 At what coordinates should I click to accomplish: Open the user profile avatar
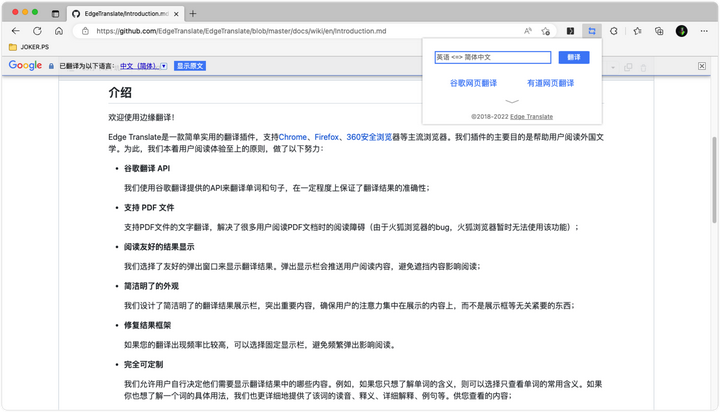pos(681,31)
